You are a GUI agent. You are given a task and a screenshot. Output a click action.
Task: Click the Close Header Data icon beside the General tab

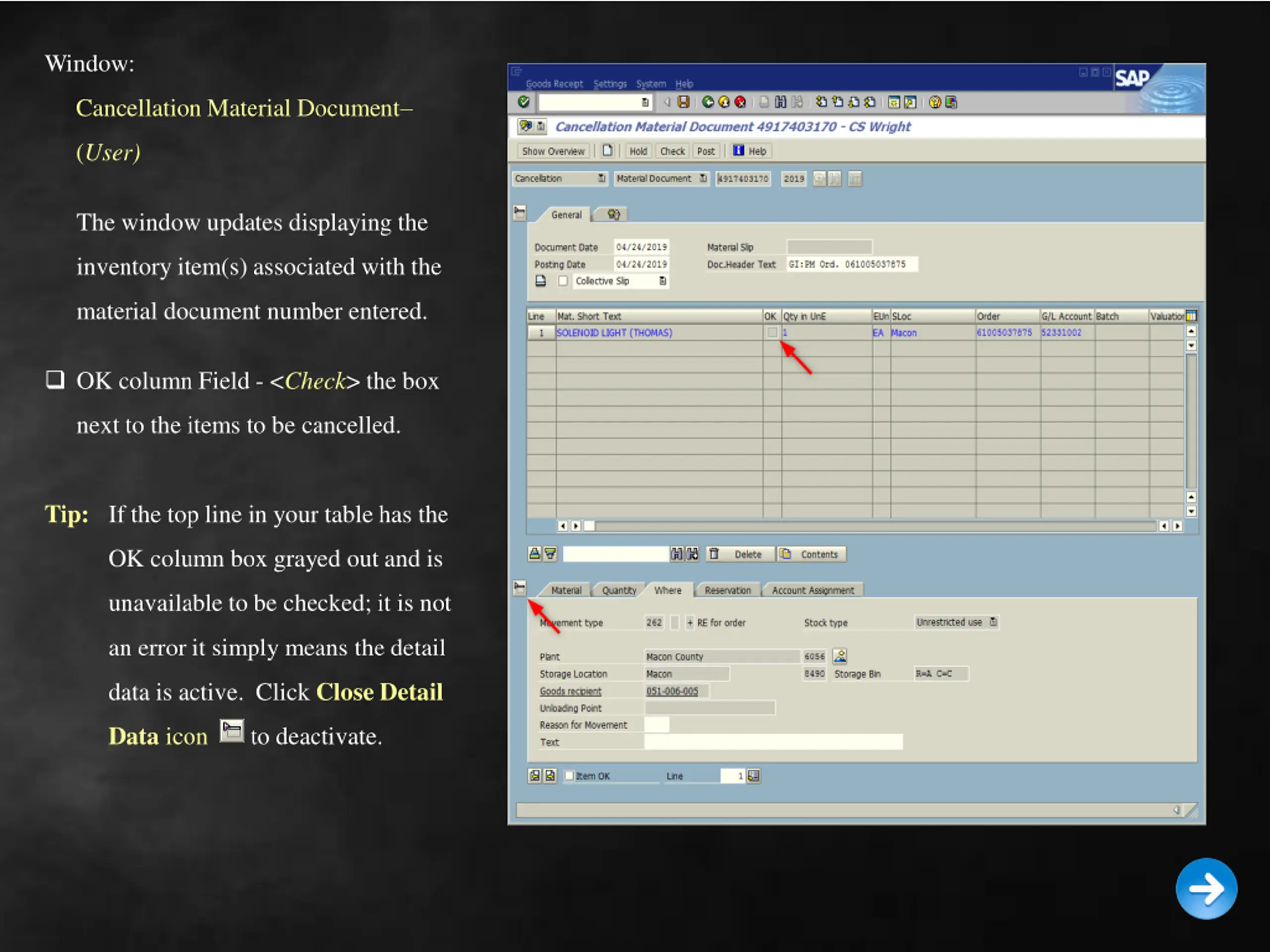[x=519, y=214]
